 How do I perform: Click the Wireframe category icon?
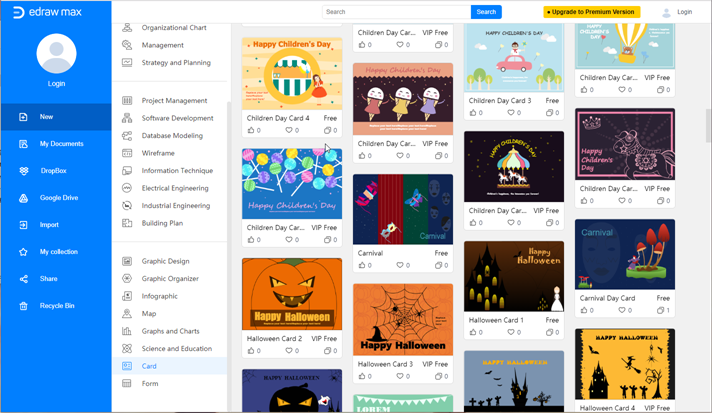point(127,153)
